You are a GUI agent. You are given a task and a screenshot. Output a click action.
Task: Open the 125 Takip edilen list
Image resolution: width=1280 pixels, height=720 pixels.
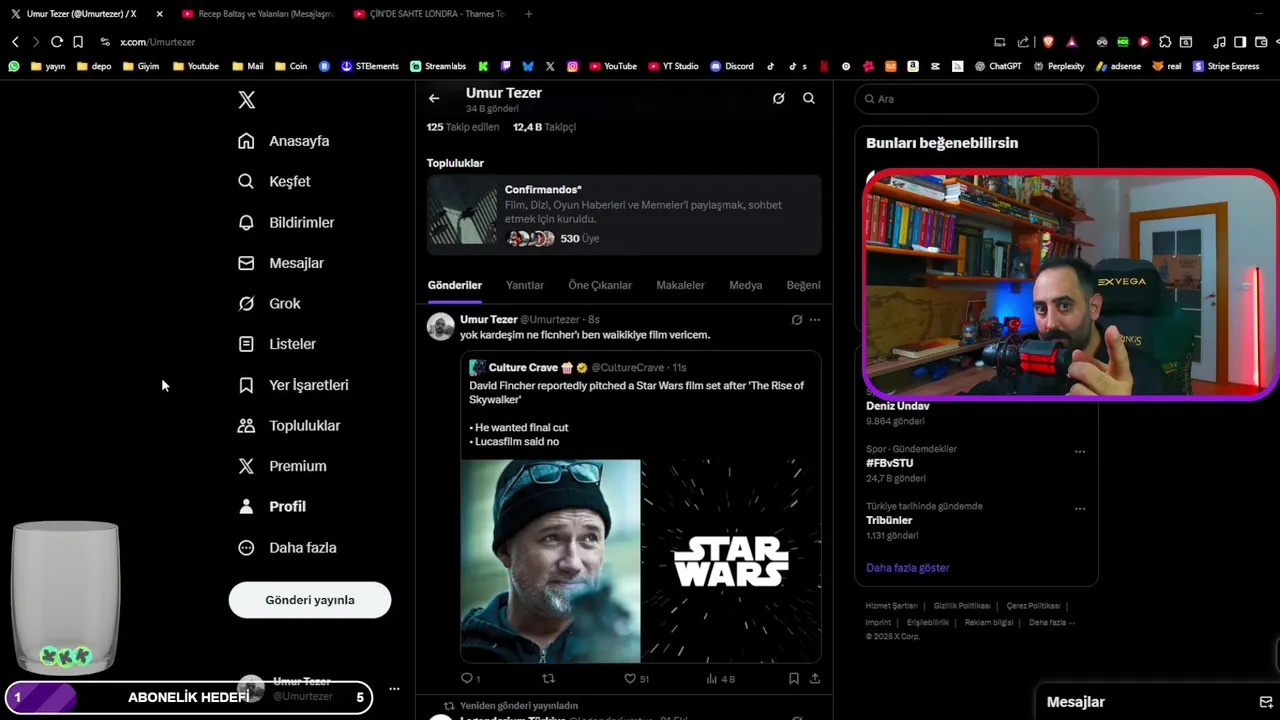[463, 127]
